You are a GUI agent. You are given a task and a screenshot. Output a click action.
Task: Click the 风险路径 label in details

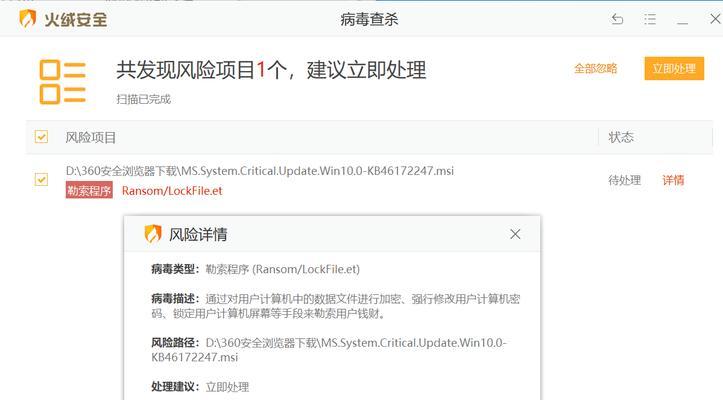coord(175,343)
